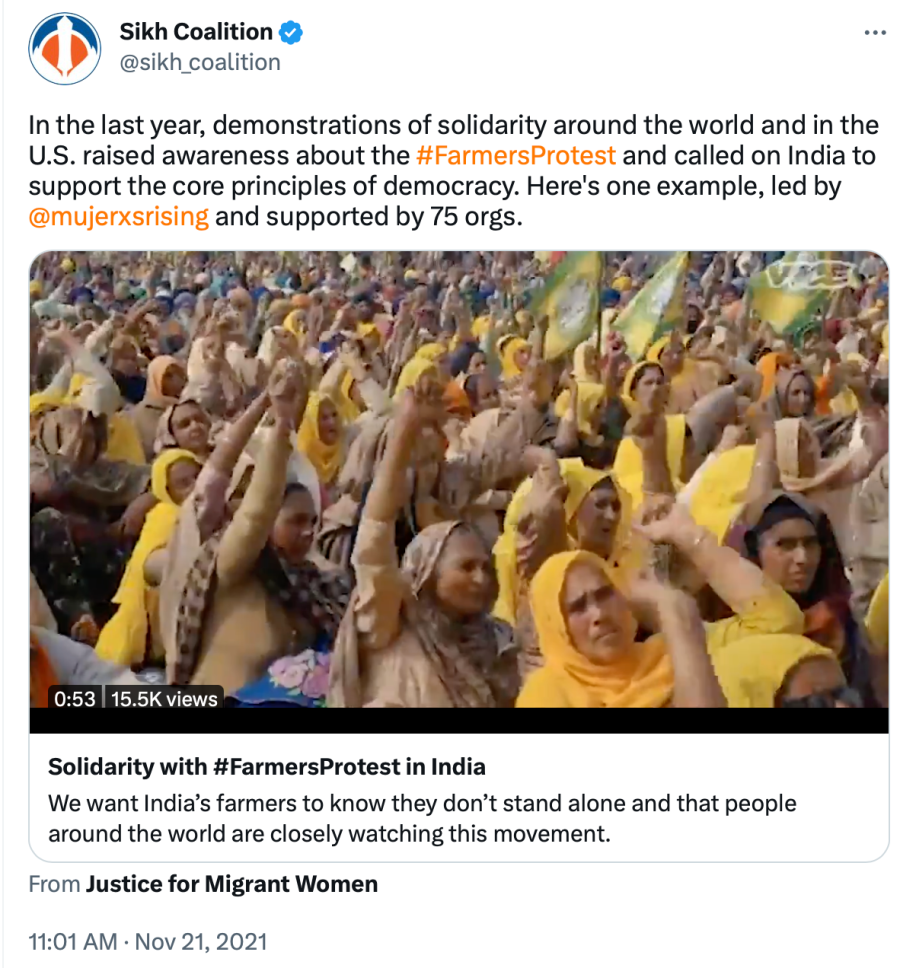Image resolution: width=900 pixels, height=968 pixels.
Task: Click the From label under the card
Action: 54,884
